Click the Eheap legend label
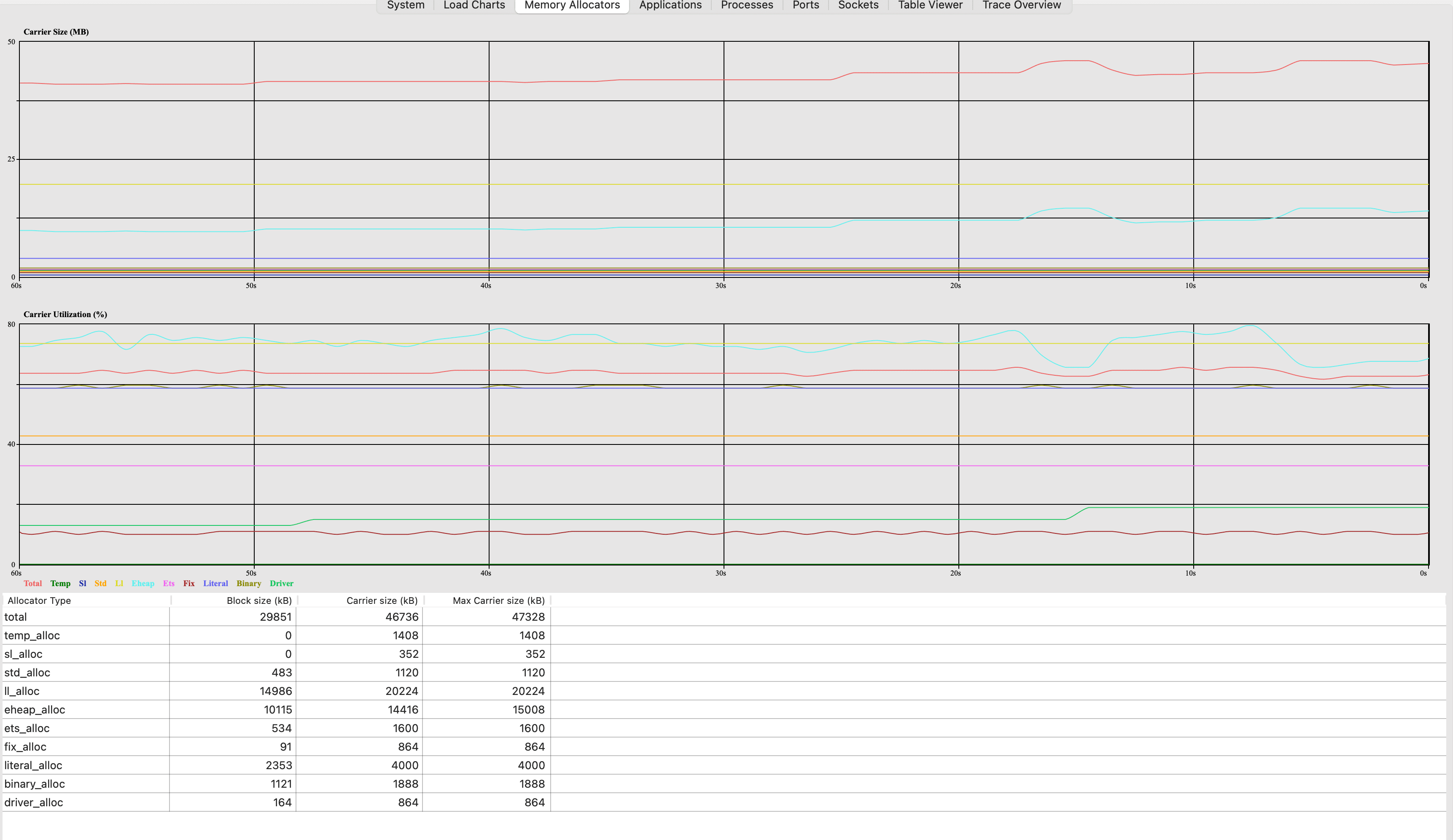This screenshot has width=1453, height=840. tap(143, 584)
